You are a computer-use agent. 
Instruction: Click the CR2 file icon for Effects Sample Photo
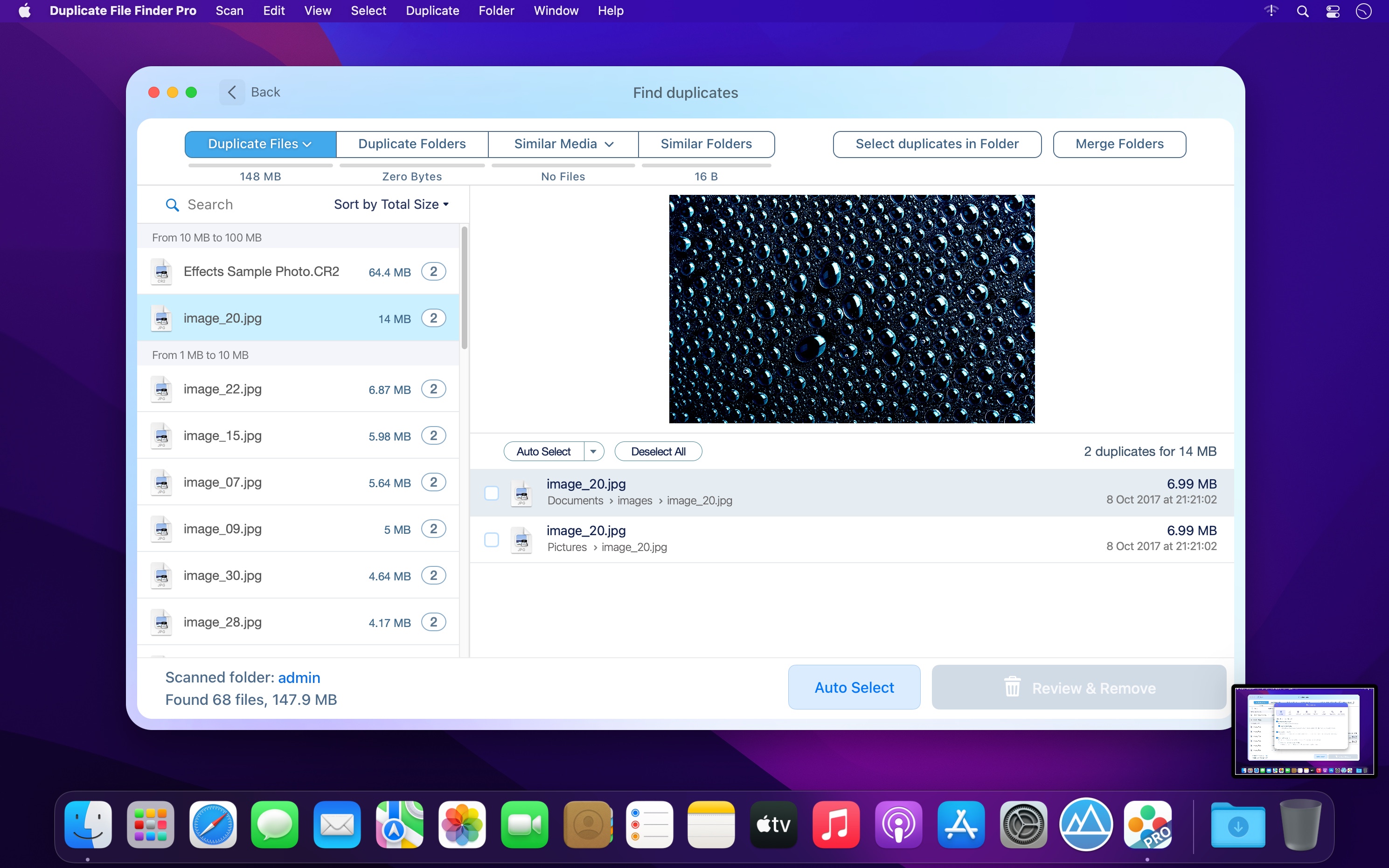[x=161, y=271]
